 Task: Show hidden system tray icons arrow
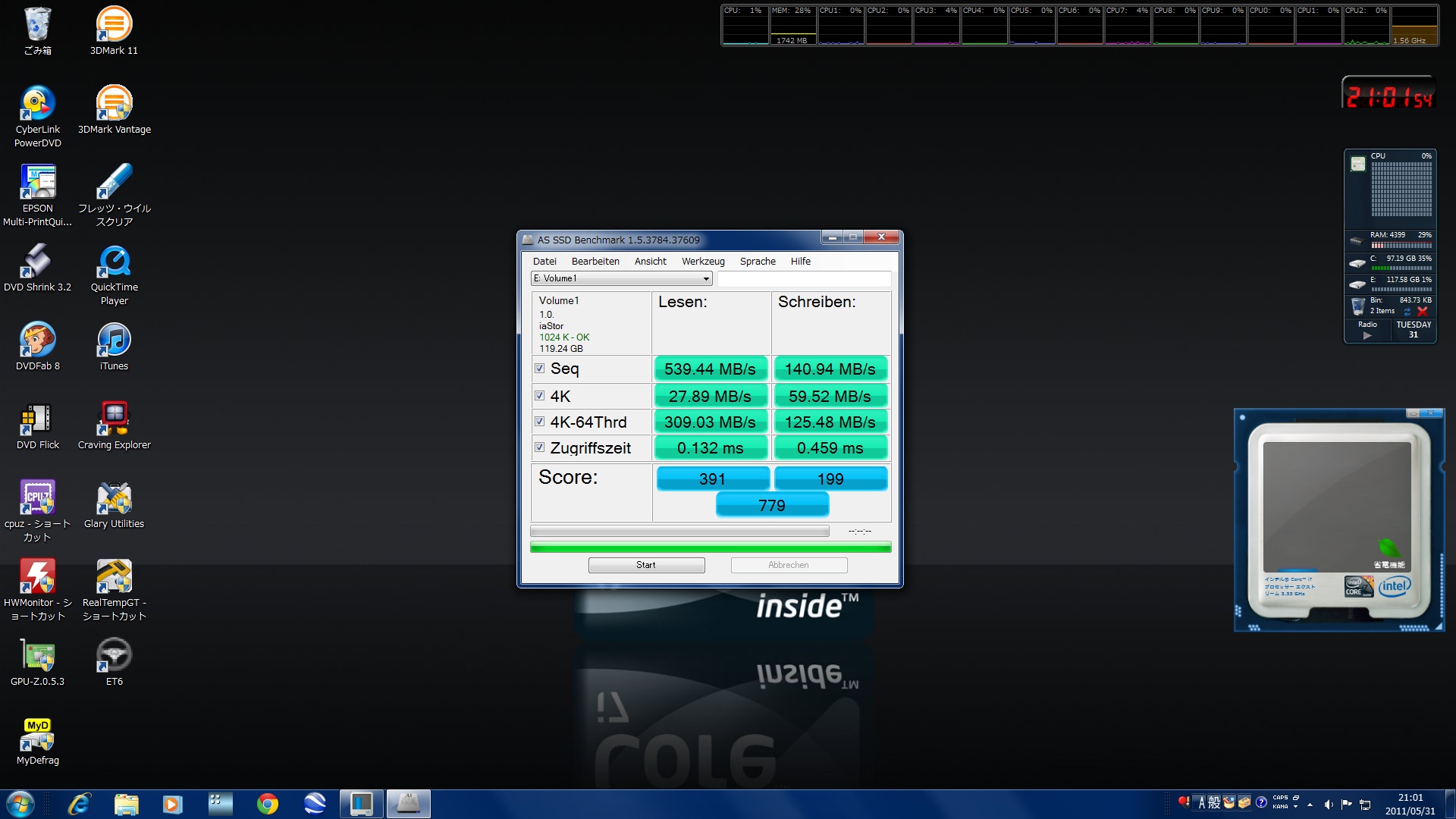[x=1310, y=804]
